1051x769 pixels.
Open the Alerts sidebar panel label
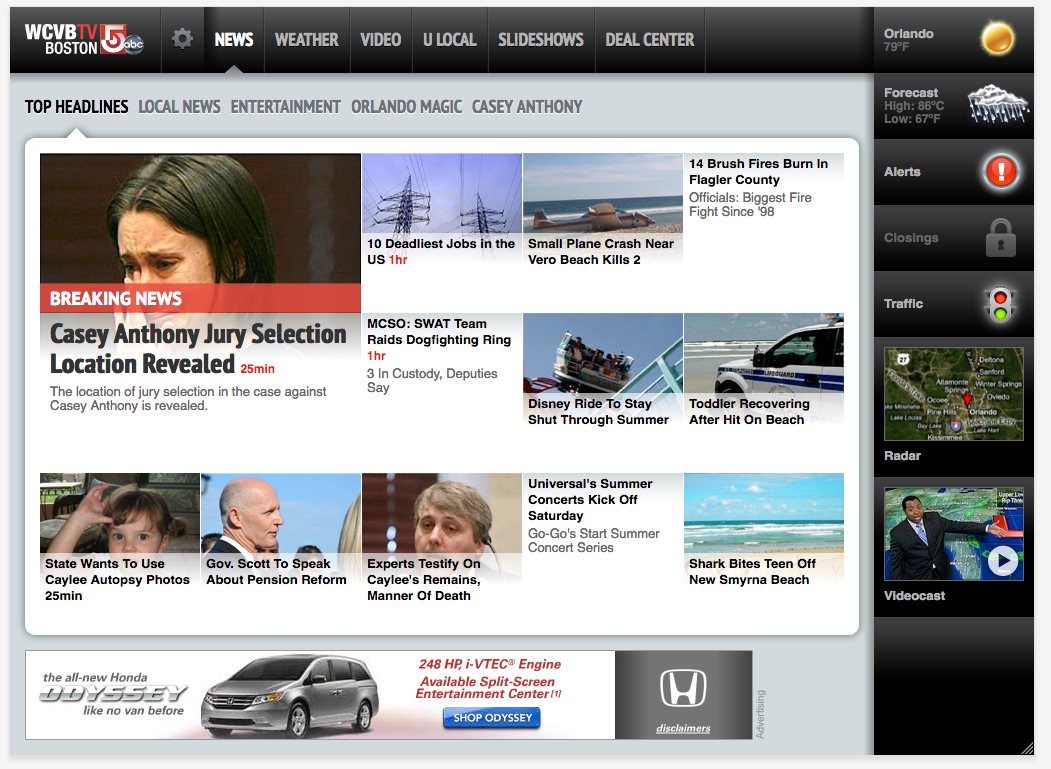coord(902,172)
